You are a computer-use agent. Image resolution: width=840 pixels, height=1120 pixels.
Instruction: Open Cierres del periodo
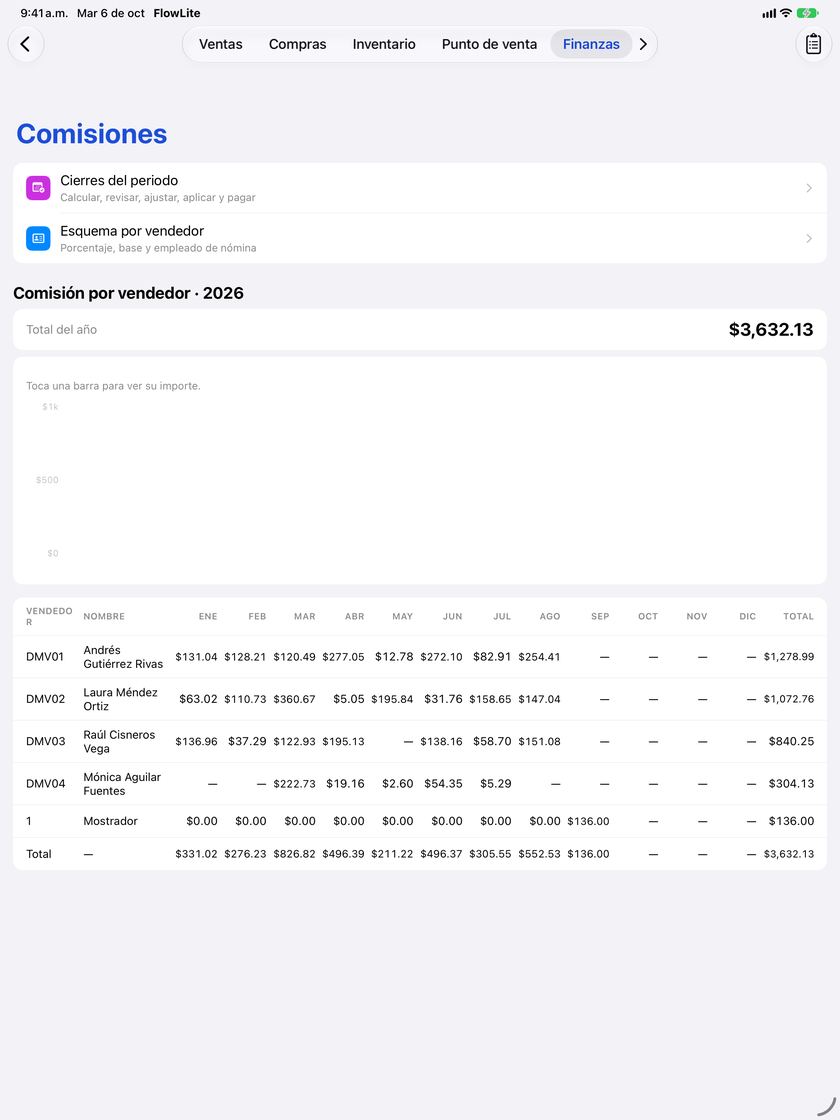(420, 188)
